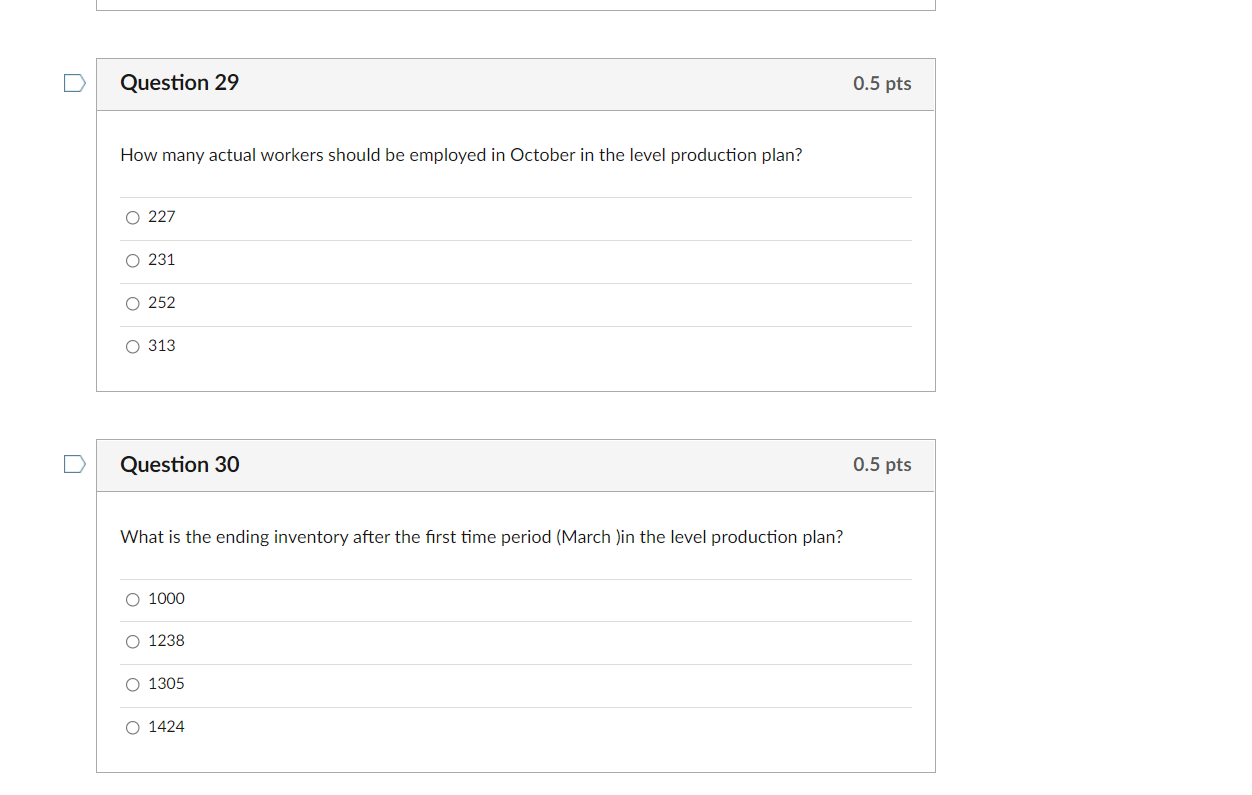The image size is (1252, 795).
Task: Select radio button 1305 for Question 30
Action: click(132, 684)
